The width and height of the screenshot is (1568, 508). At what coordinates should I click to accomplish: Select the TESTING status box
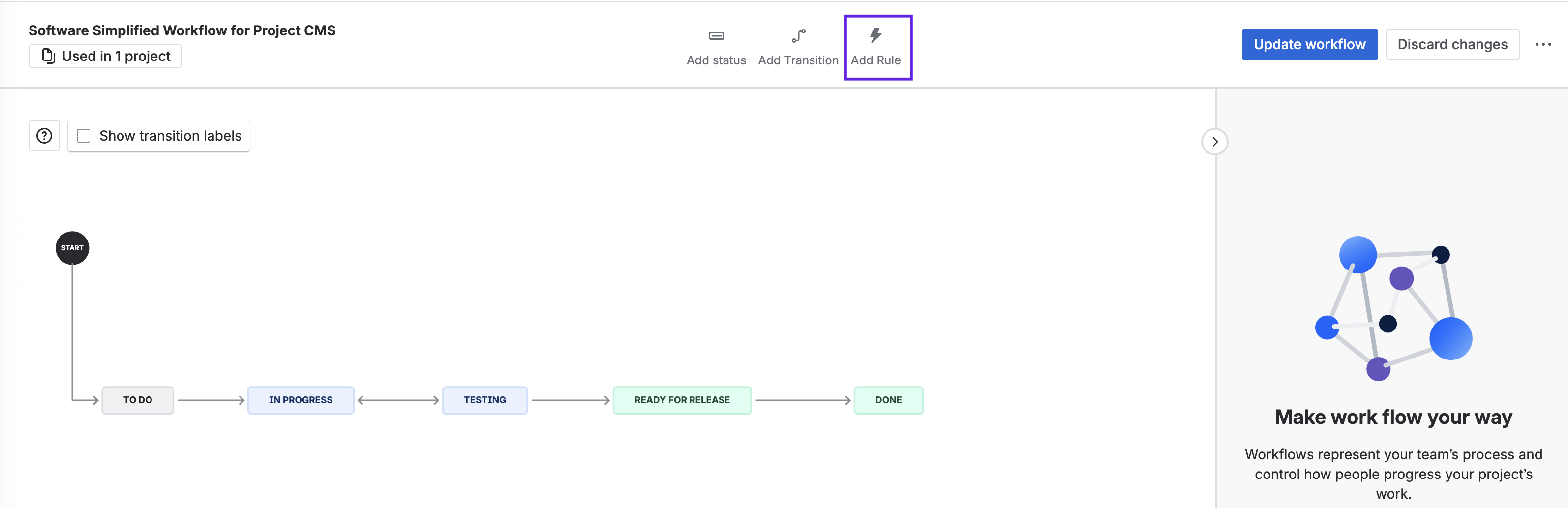coord(484,400)
